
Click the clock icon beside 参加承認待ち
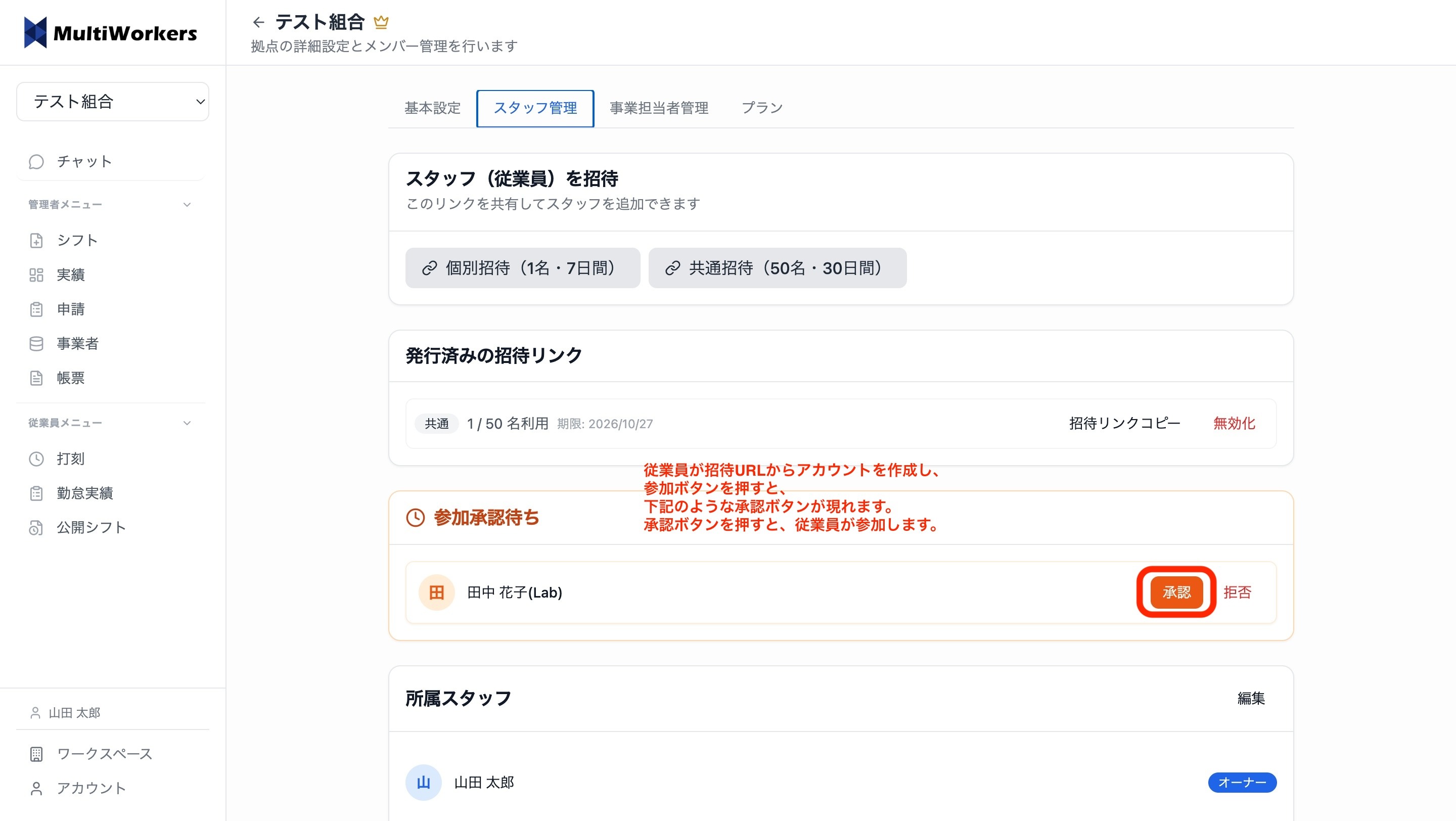pyautogui.click(x=416, y=518)
